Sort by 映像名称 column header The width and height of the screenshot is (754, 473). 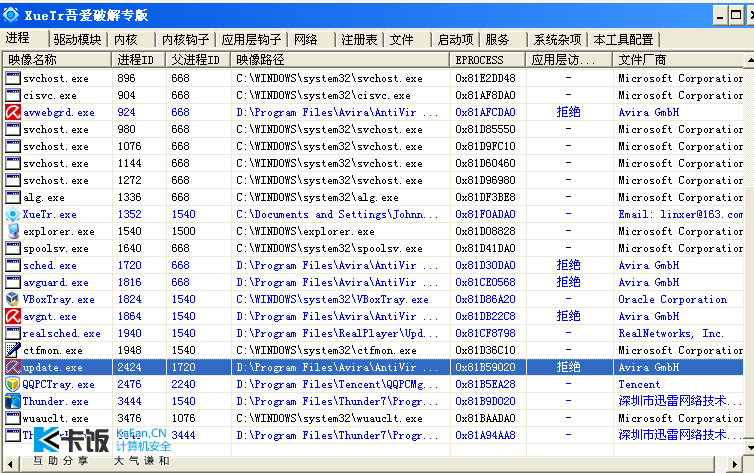point(57,60)
